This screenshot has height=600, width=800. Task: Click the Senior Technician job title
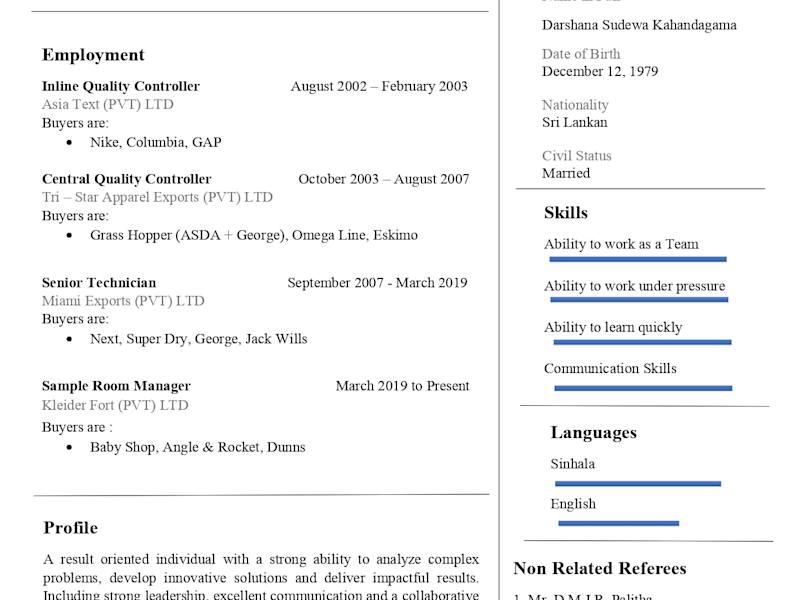click(x=99, y=283)
